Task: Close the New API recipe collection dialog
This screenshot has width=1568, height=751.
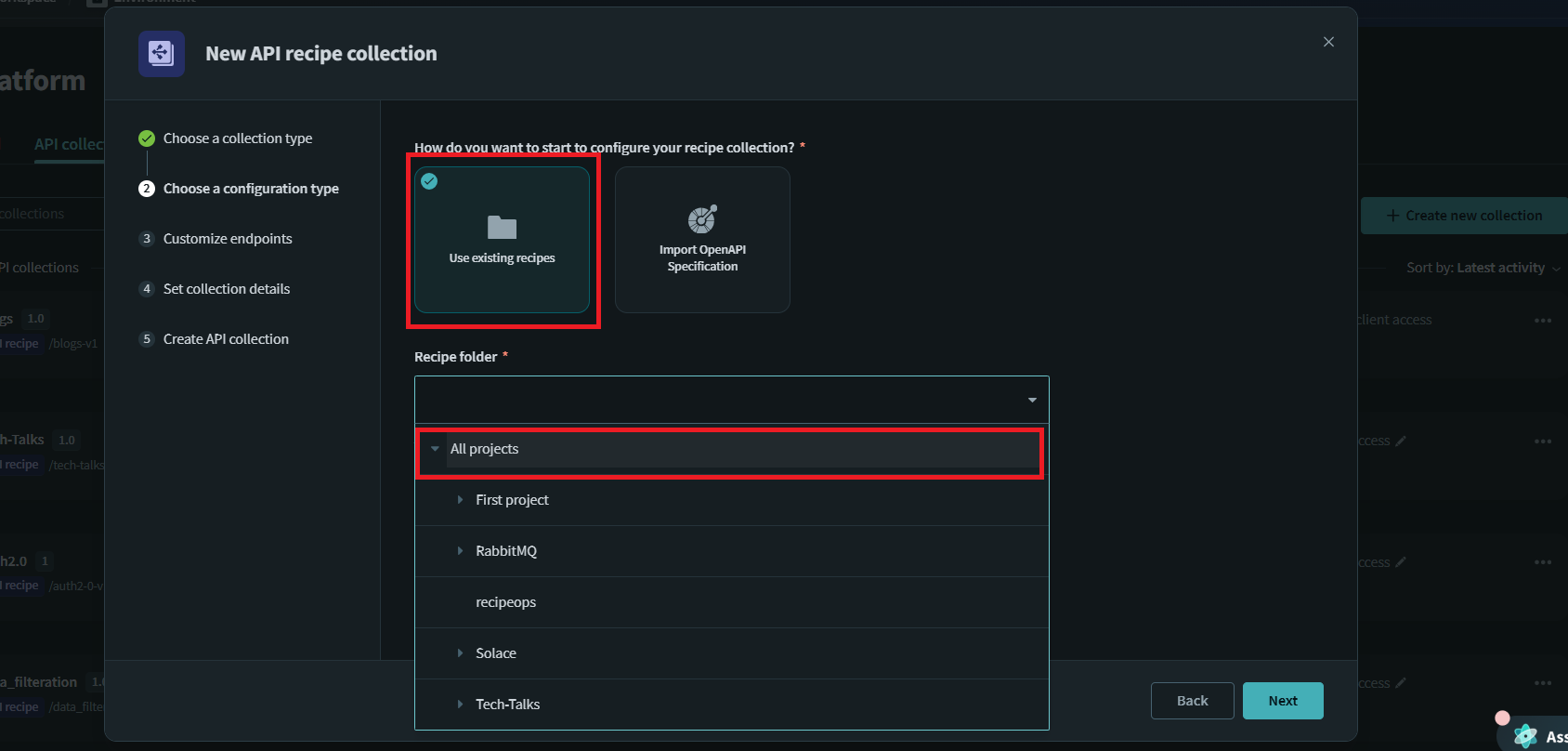Action: tap(1328, 42)
